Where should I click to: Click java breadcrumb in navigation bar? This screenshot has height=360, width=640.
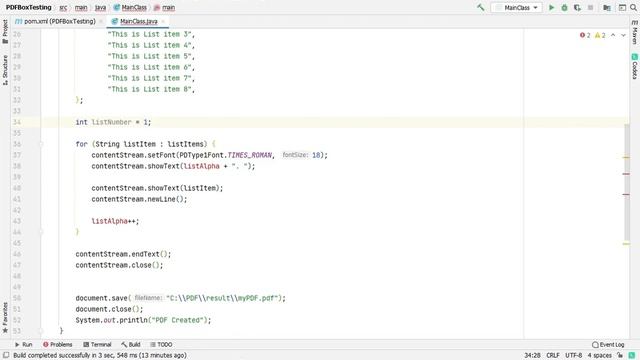tap(100, 7)
